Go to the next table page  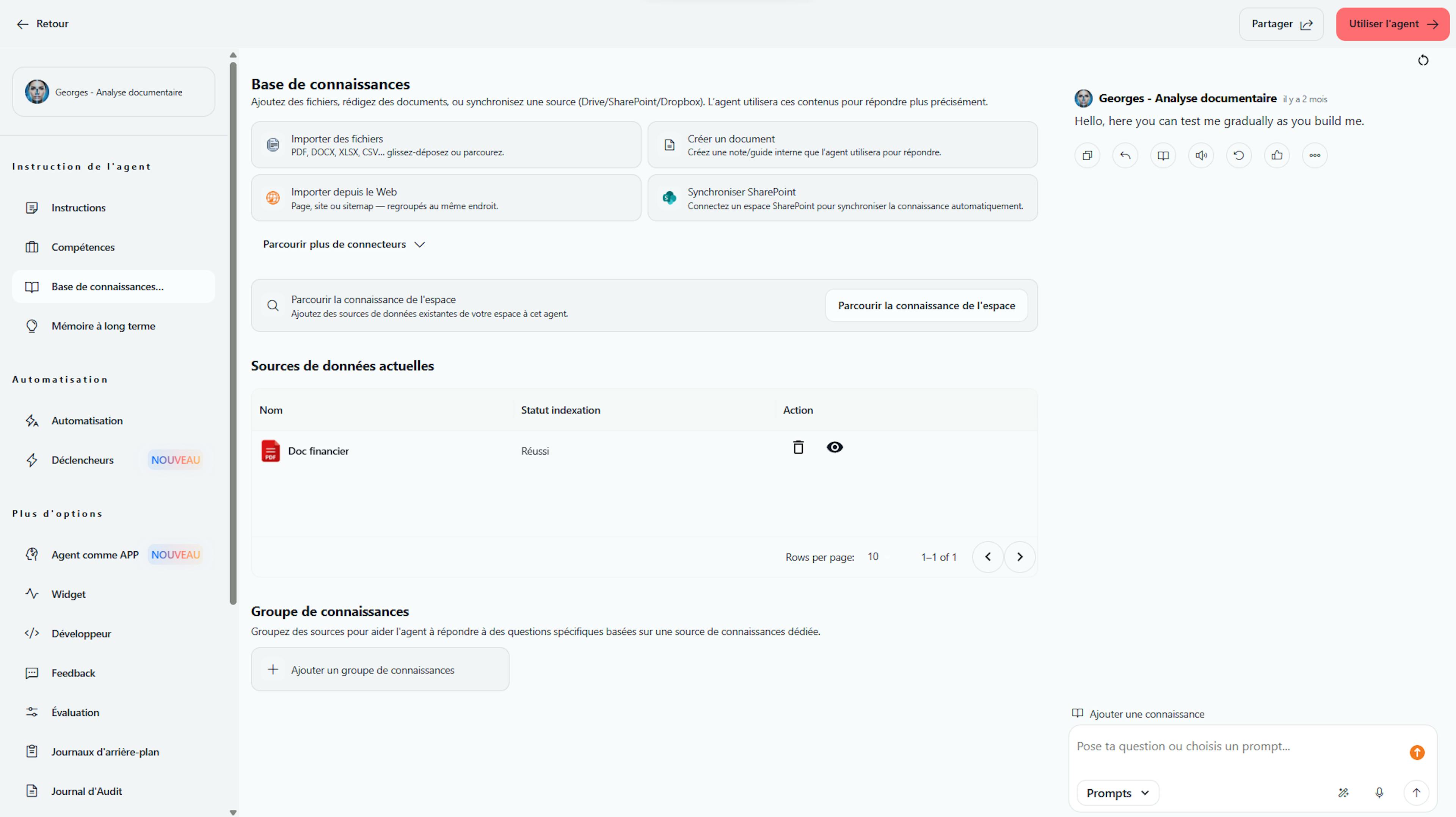point(1020,557)
